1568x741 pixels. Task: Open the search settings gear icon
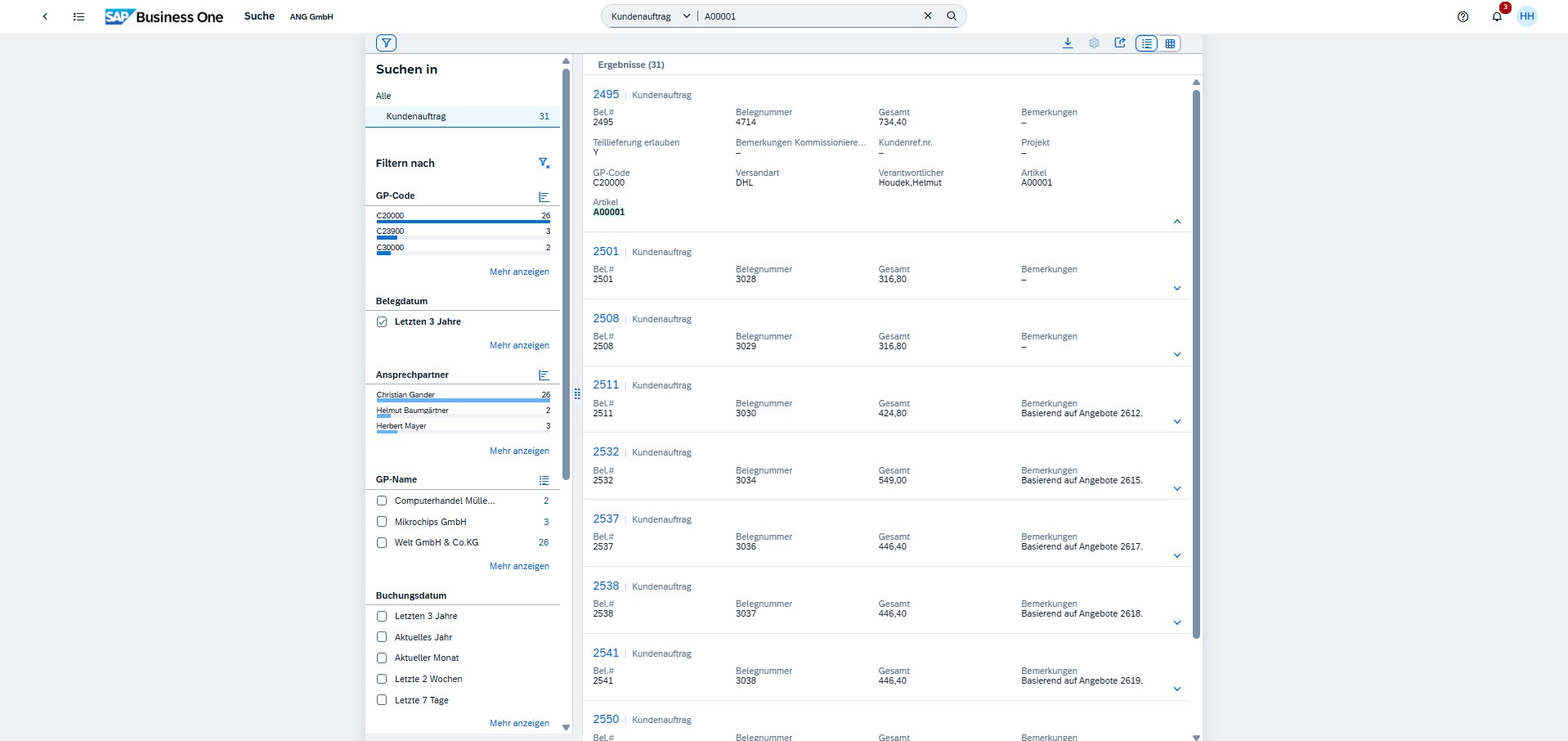[1094, 43]
